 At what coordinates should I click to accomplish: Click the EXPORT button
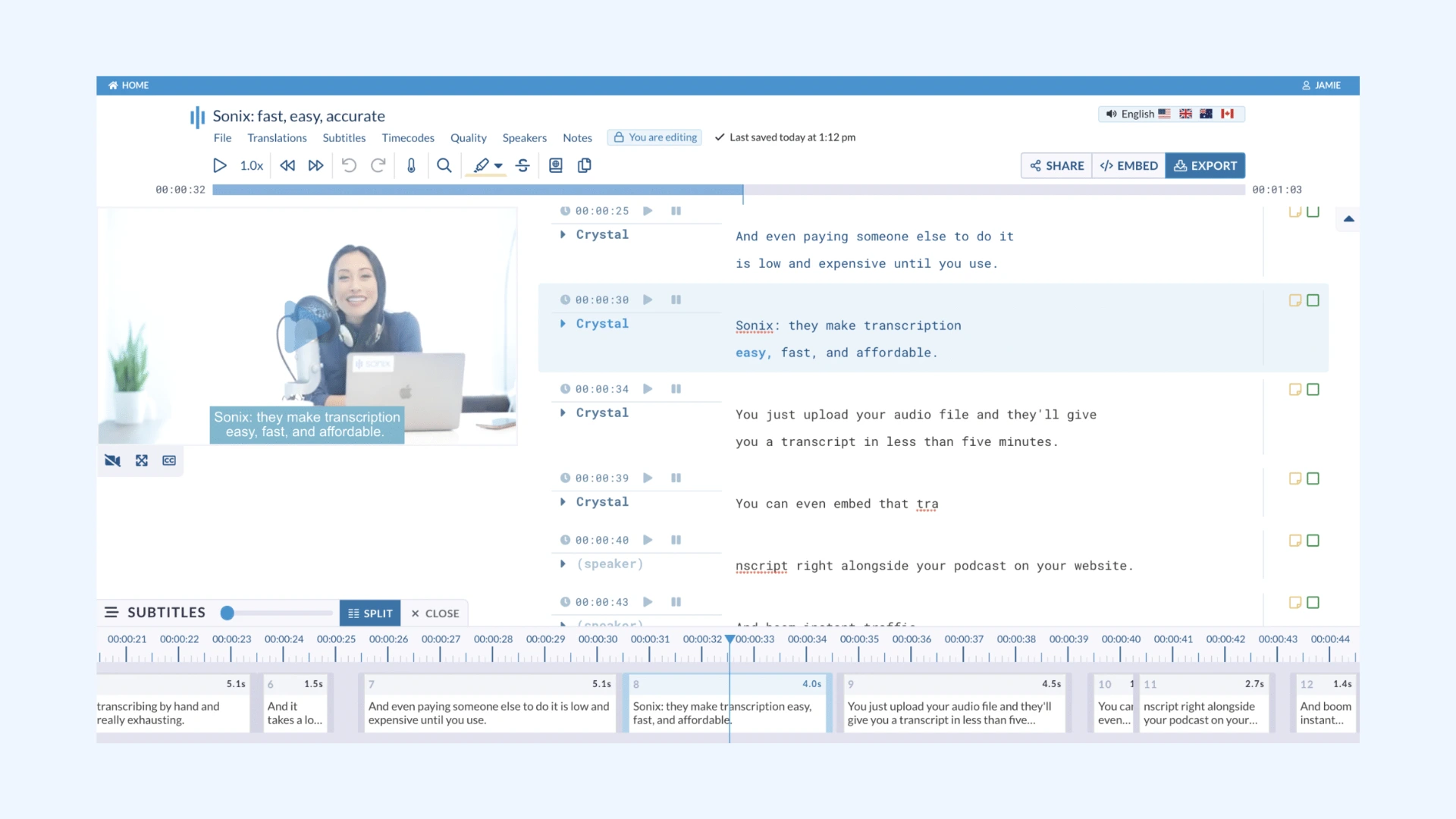click(1205, 165)
